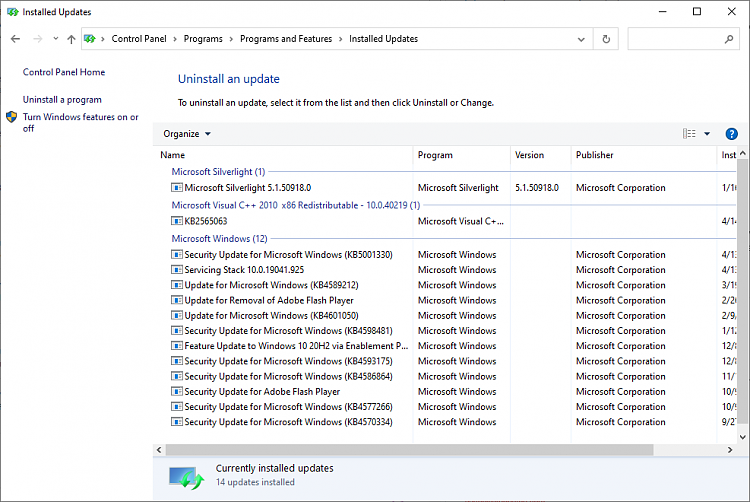Select Security Update KB4570334
This screenshot has width=750, height=502.
pos(452,422)
